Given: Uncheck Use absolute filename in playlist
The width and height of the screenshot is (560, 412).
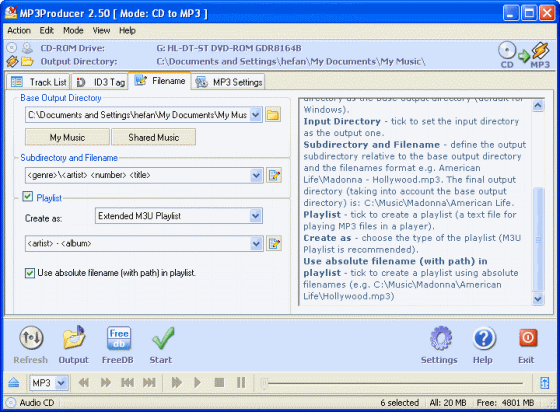Looking at the screenshot, I should 30,273.
